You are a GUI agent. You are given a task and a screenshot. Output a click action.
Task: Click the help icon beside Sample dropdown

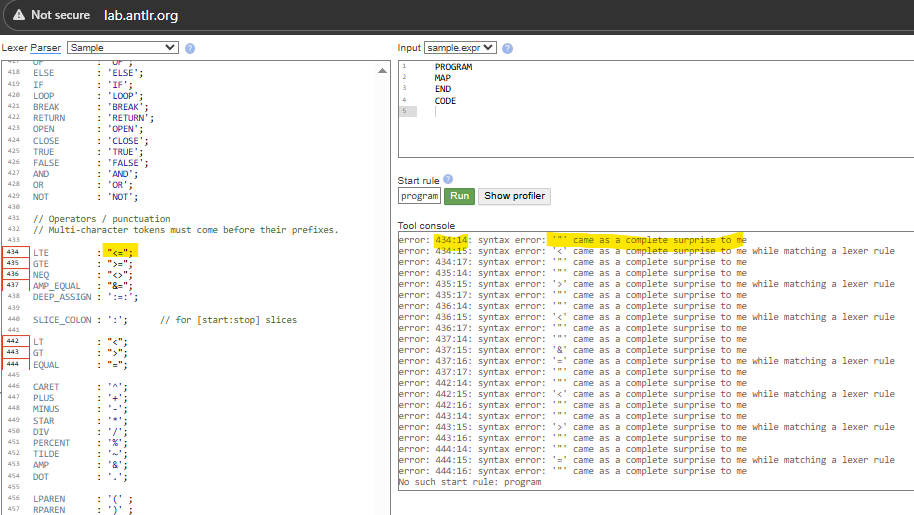190,48
